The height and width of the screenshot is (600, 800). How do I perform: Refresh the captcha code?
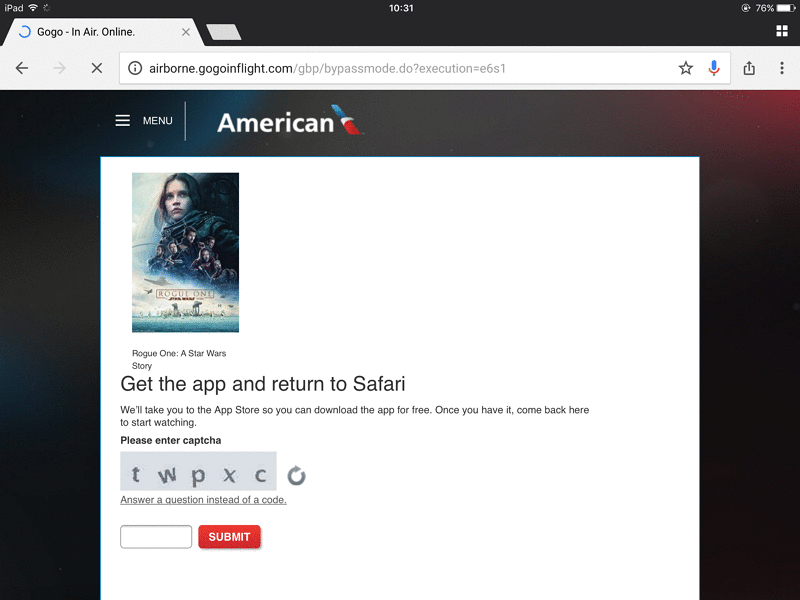point(296,476)
